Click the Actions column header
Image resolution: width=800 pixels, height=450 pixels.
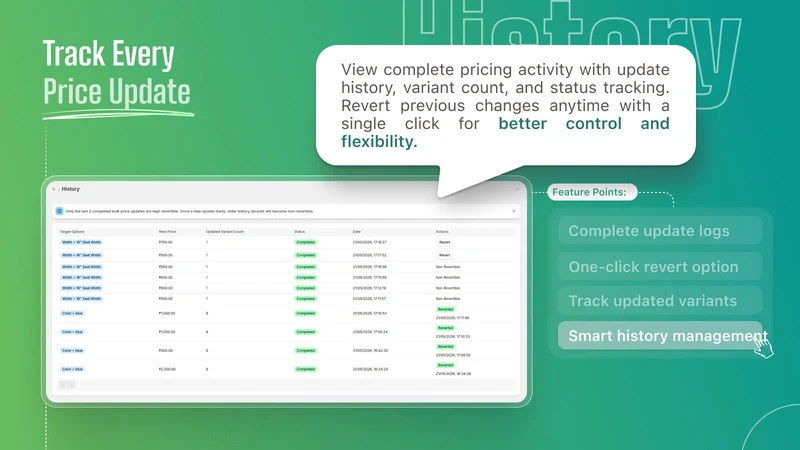tap(442, 232)
